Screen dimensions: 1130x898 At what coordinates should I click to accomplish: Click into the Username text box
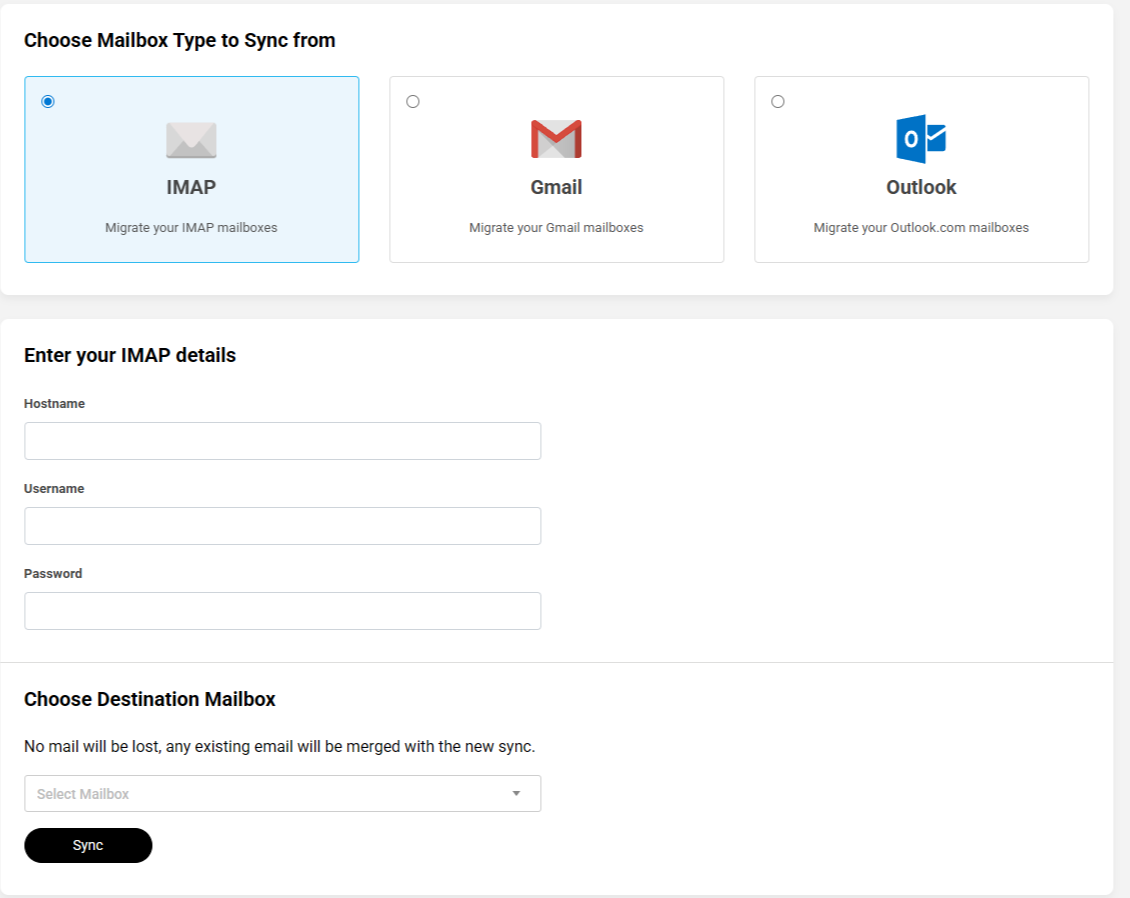282,526
